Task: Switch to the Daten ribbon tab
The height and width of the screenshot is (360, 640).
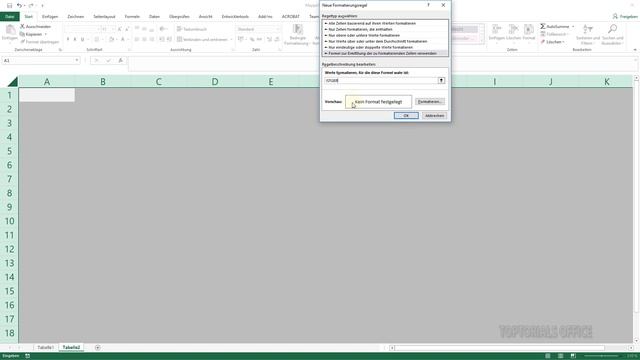Action: (x=154, y=16)
